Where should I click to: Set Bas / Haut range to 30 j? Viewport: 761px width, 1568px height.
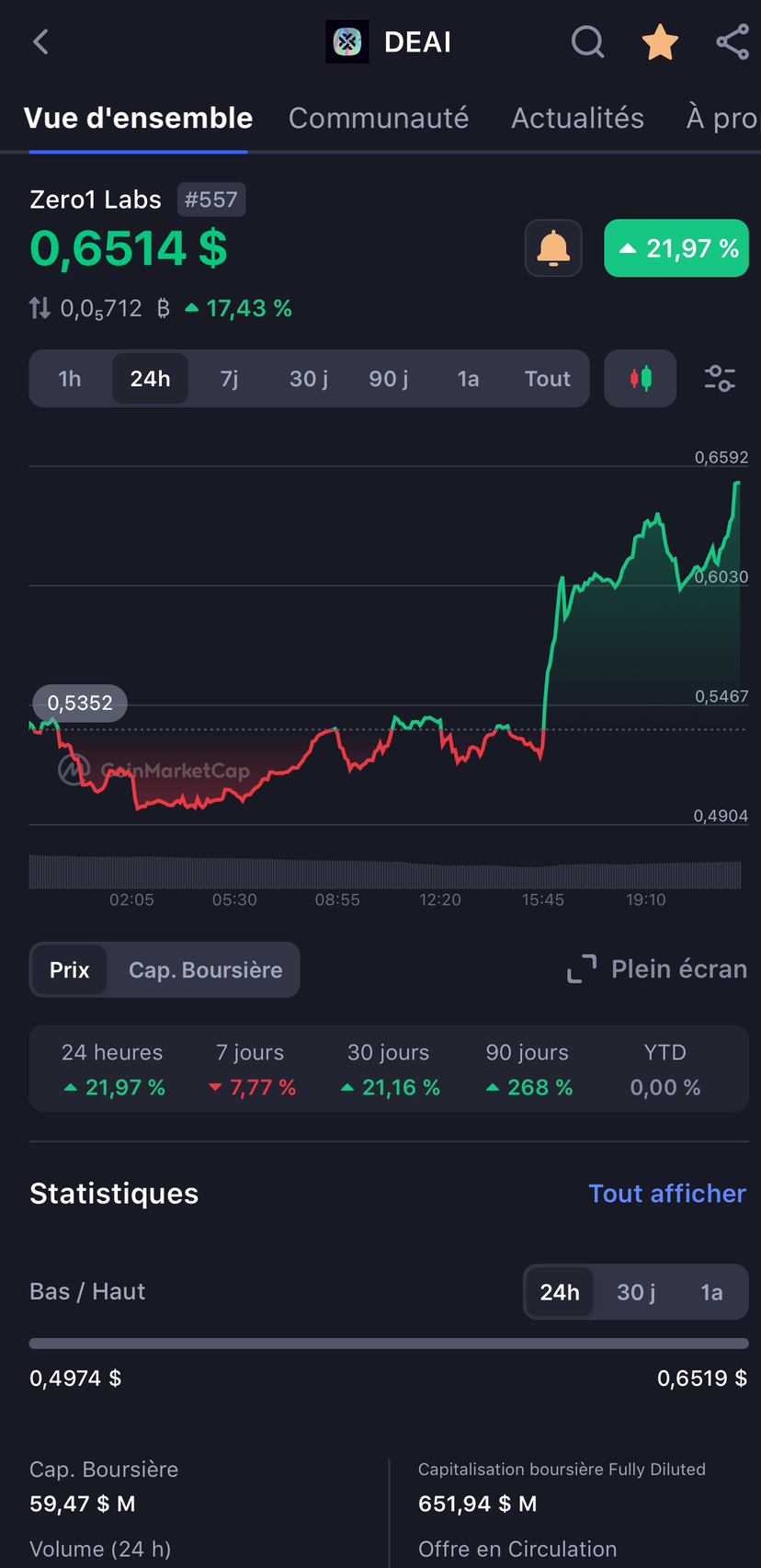636,1292
